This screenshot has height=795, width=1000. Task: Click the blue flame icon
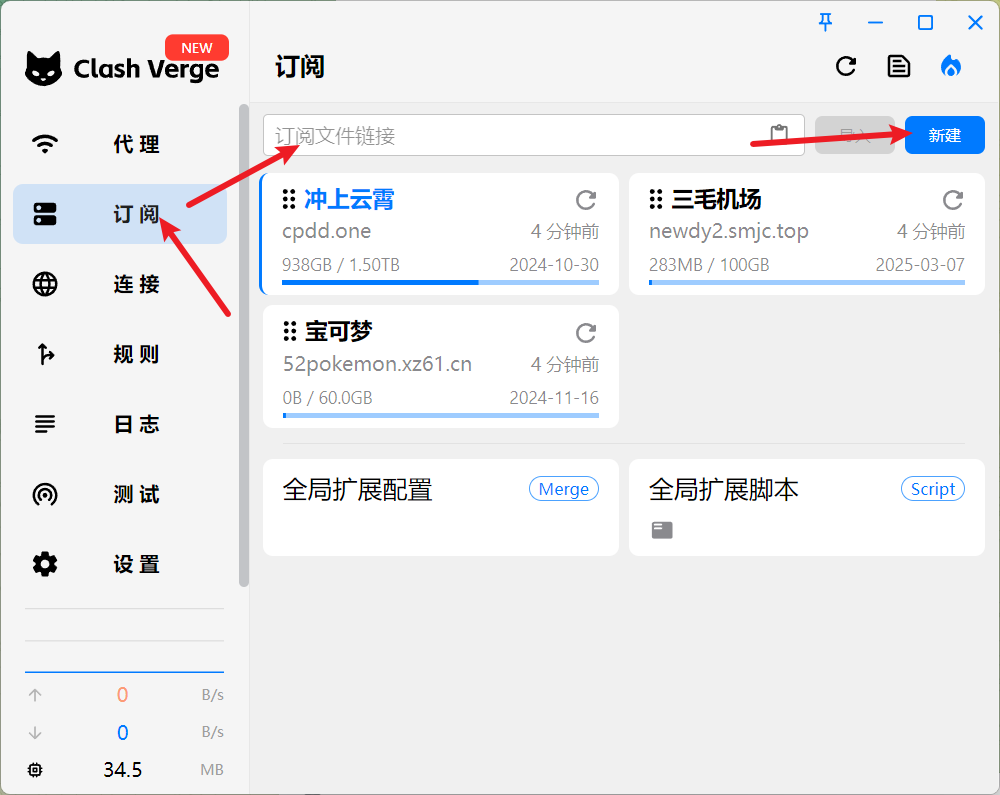point(951,66)
